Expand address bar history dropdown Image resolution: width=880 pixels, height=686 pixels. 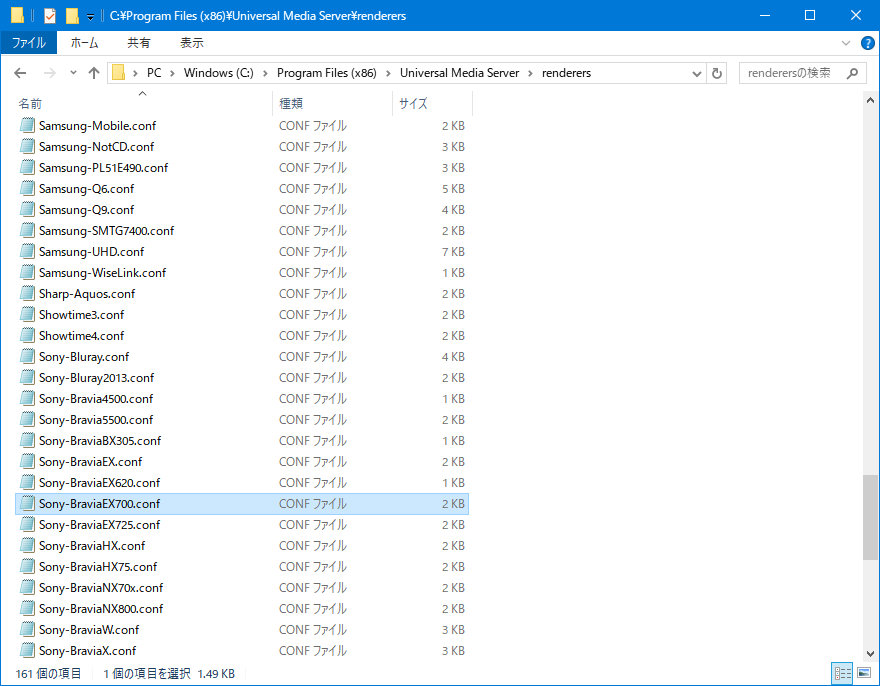696,74
